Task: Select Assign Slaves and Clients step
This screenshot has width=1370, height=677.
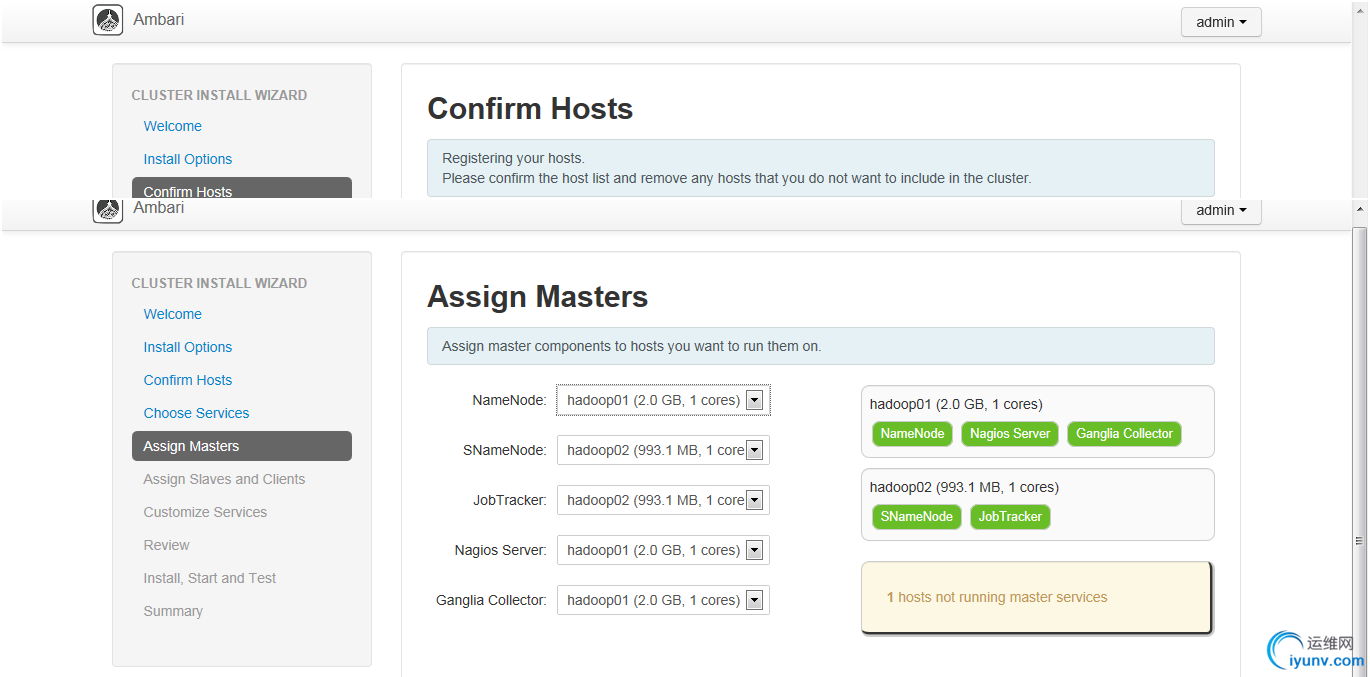Action: coord(224,479)
